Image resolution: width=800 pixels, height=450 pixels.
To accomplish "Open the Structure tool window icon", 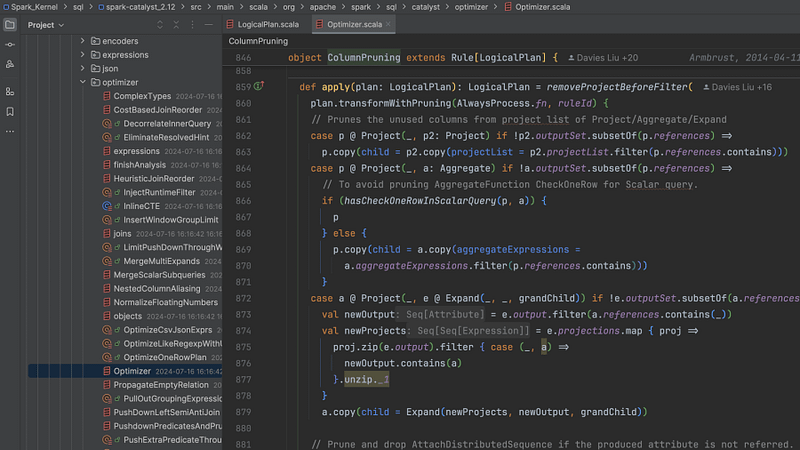I will [x=10, y=92].
